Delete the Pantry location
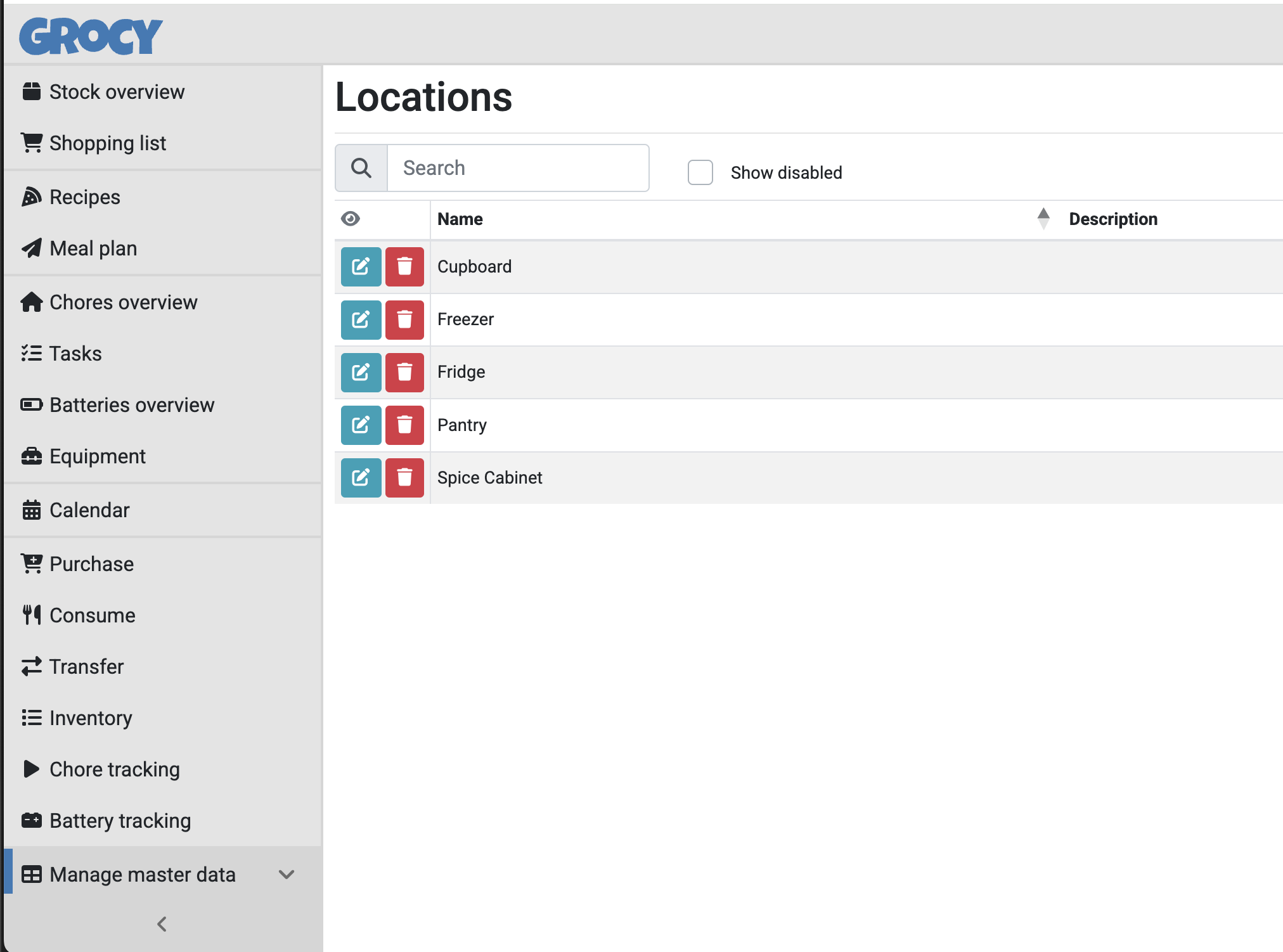 coord(404,425)
